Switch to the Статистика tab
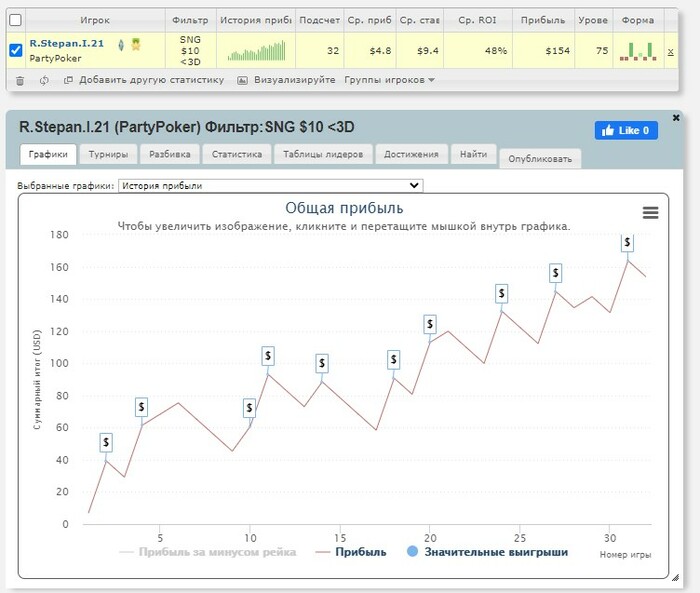 [237, 155]
